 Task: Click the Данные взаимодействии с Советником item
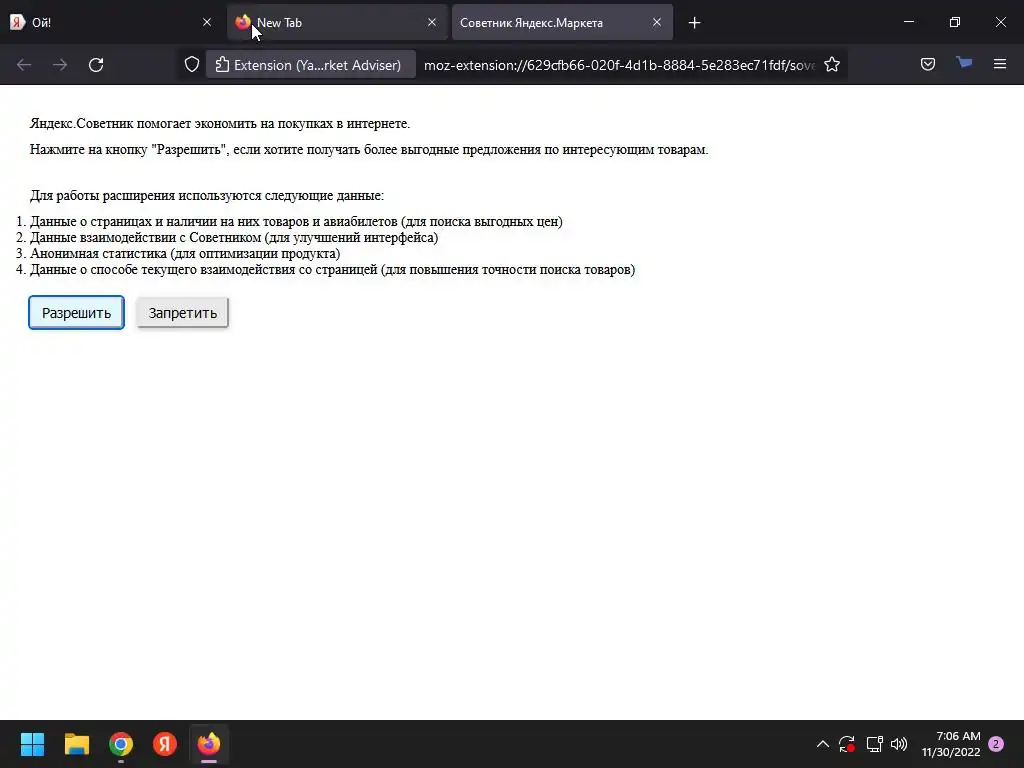click(234, 237)
